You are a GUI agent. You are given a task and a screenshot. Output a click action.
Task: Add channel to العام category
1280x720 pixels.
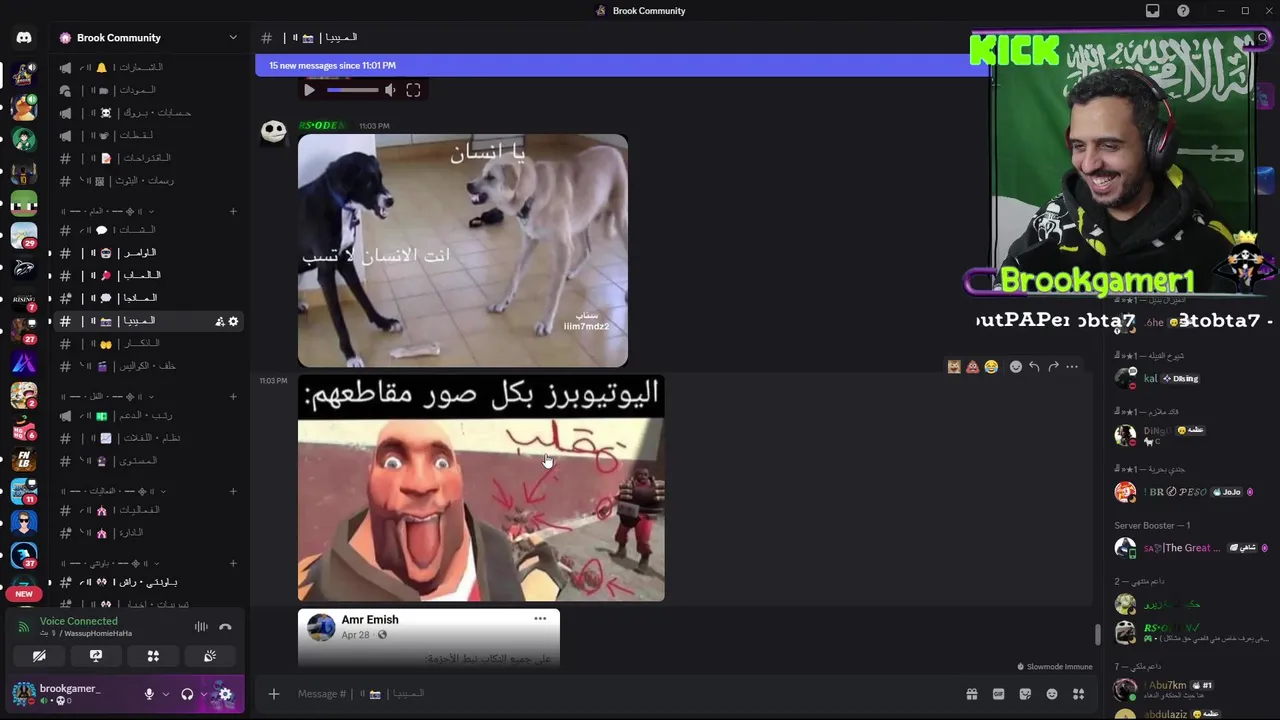tap(233, 211)
